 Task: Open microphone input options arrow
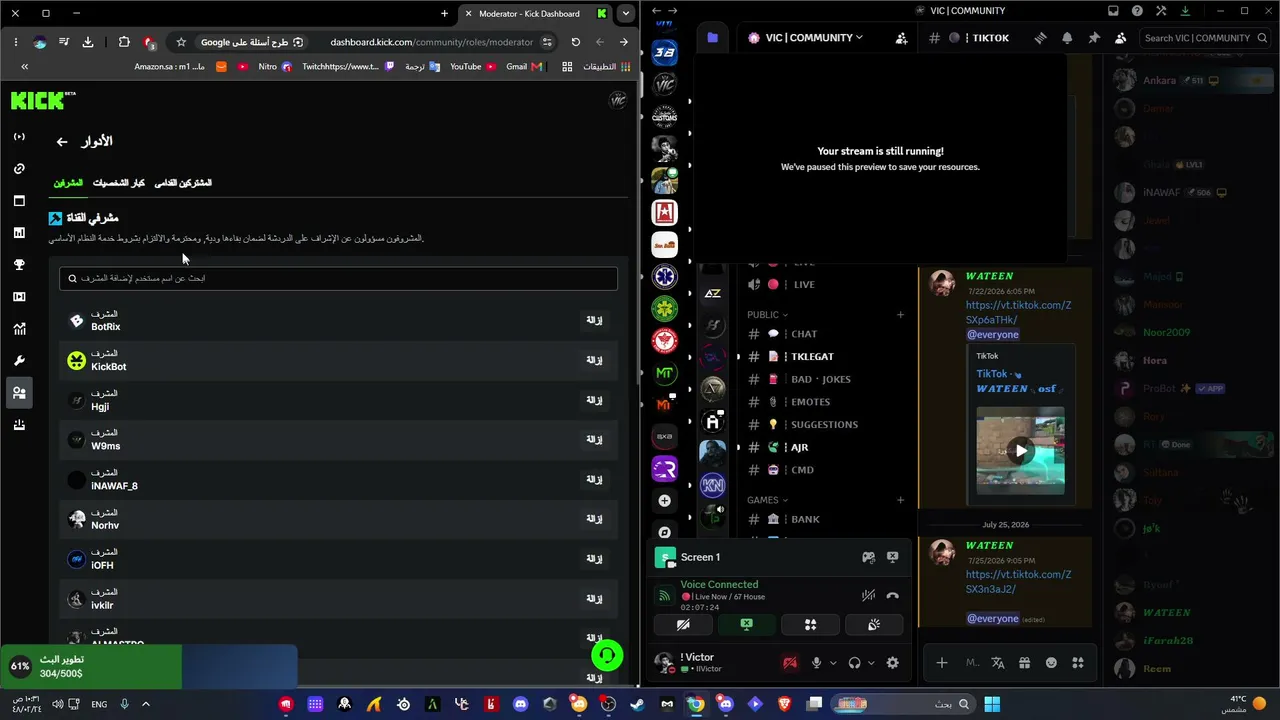point(832,663)
